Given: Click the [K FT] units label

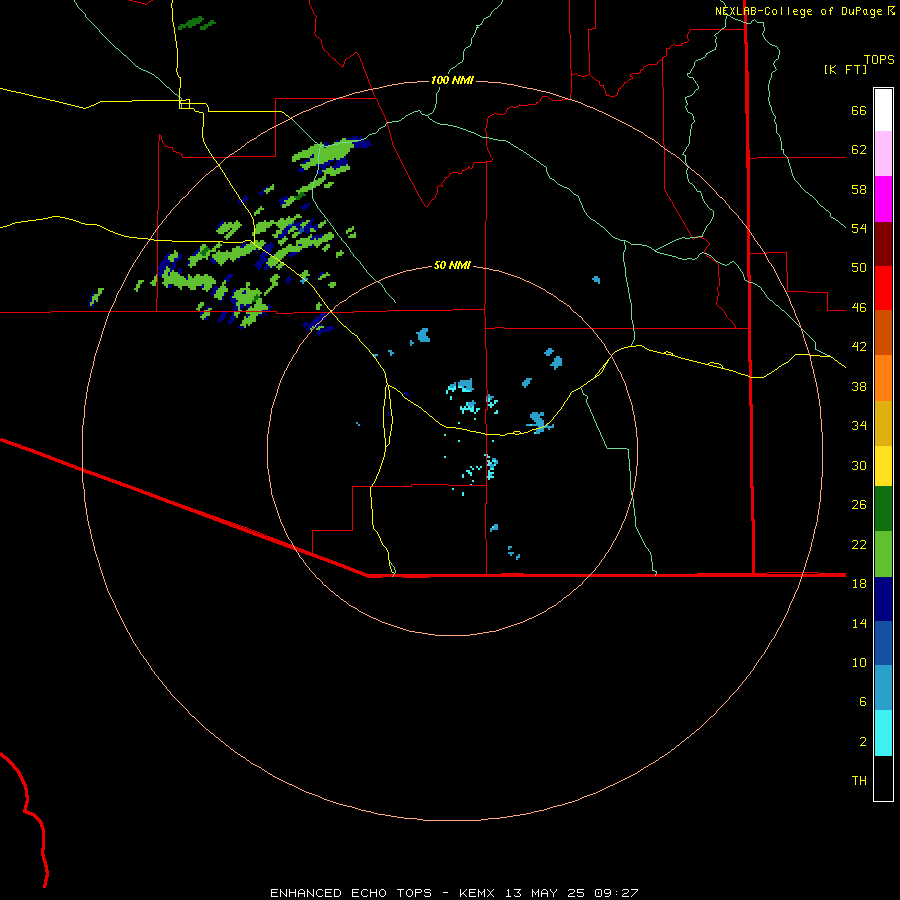Looking at the screenshot, I should tap(845, 69).
